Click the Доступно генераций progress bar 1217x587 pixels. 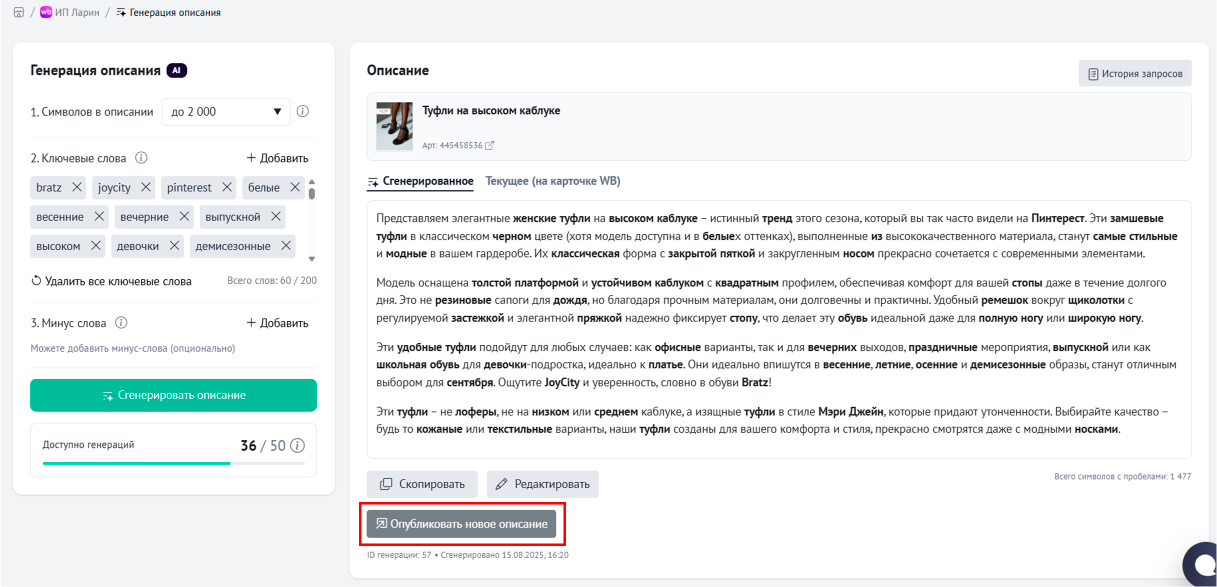pyautogui.click(x=174, y=463)
